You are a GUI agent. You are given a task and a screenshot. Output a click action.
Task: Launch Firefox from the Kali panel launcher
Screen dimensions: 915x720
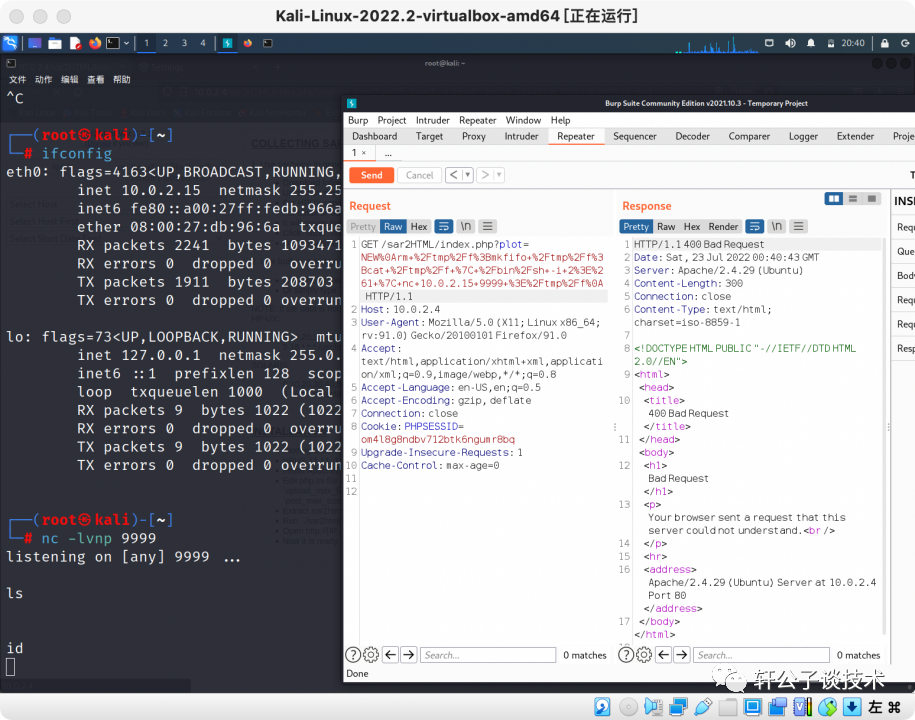coord(95,43)
